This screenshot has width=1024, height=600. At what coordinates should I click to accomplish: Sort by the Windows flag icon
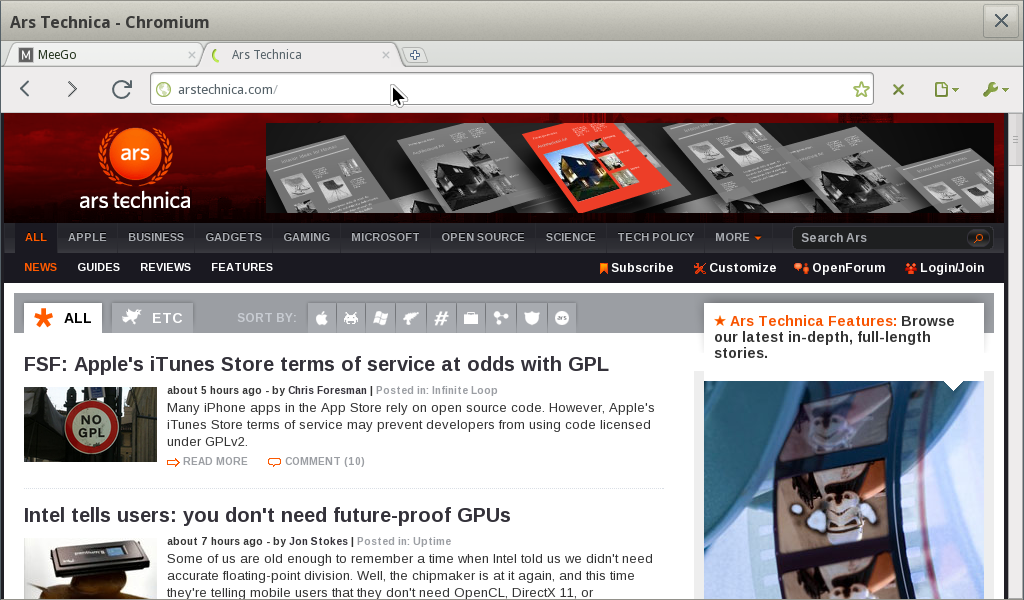pyautogui.click(x=381, y=319)
